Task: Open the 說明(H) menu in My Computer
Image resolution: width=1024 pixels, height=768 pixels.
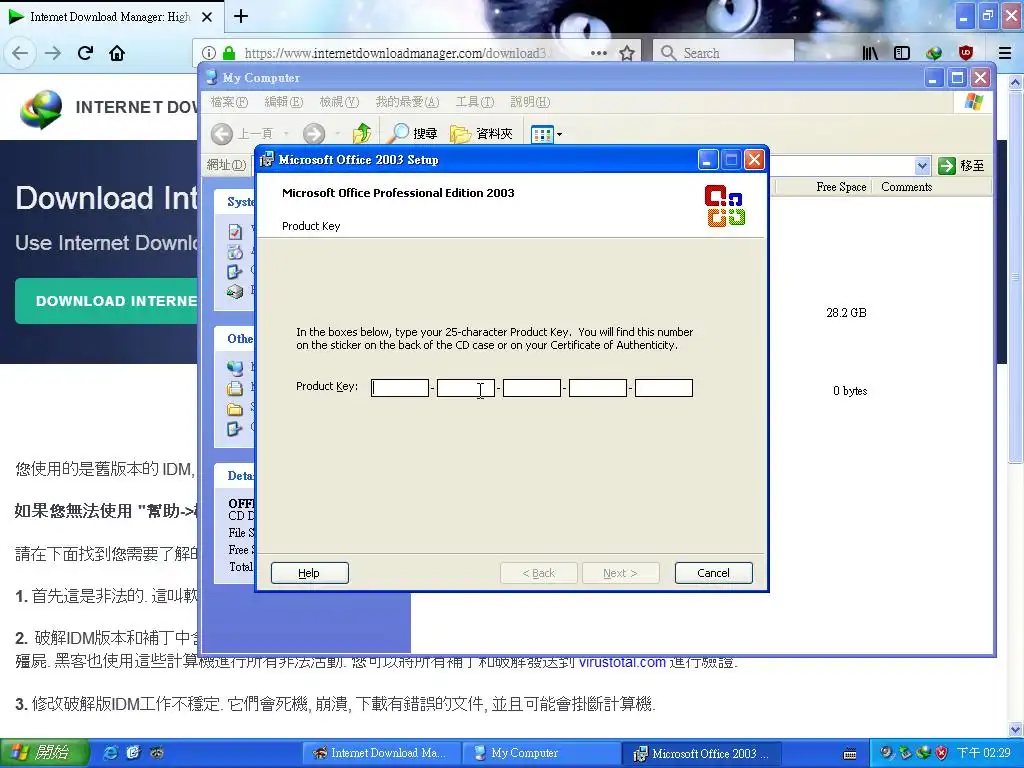Action: [530, 102]
